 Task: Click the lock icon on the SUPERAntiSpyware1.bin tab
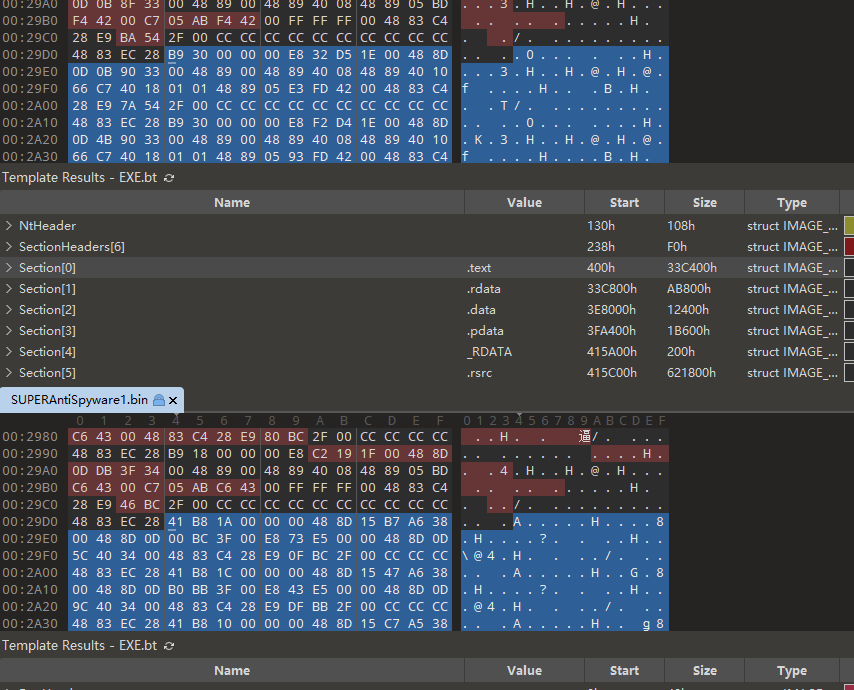pyautogui.click(x=158, y=400)
